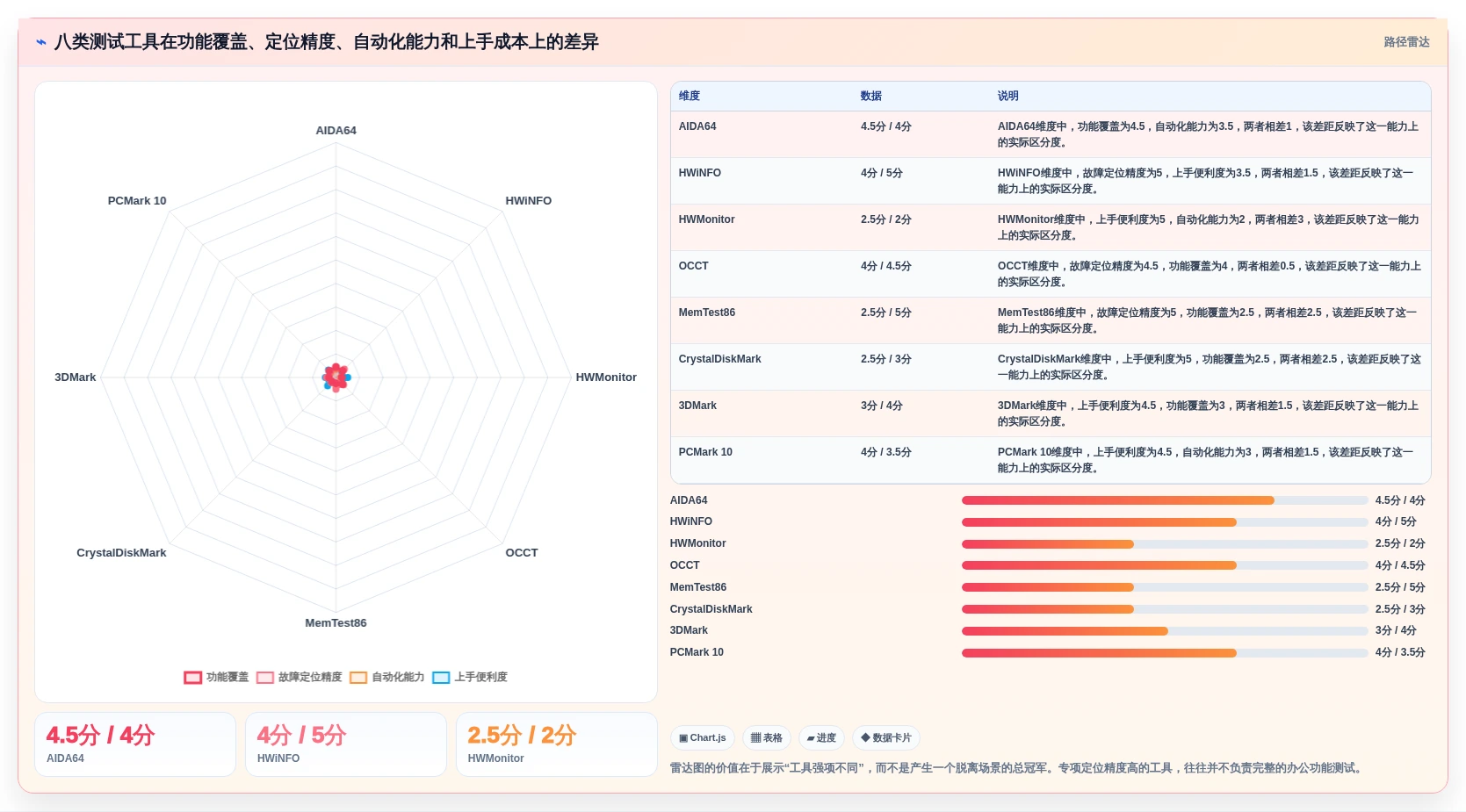Click the footer note starting 雷达图的价值
This screenshot has width=1466, height=812.
pos(1018,768)
